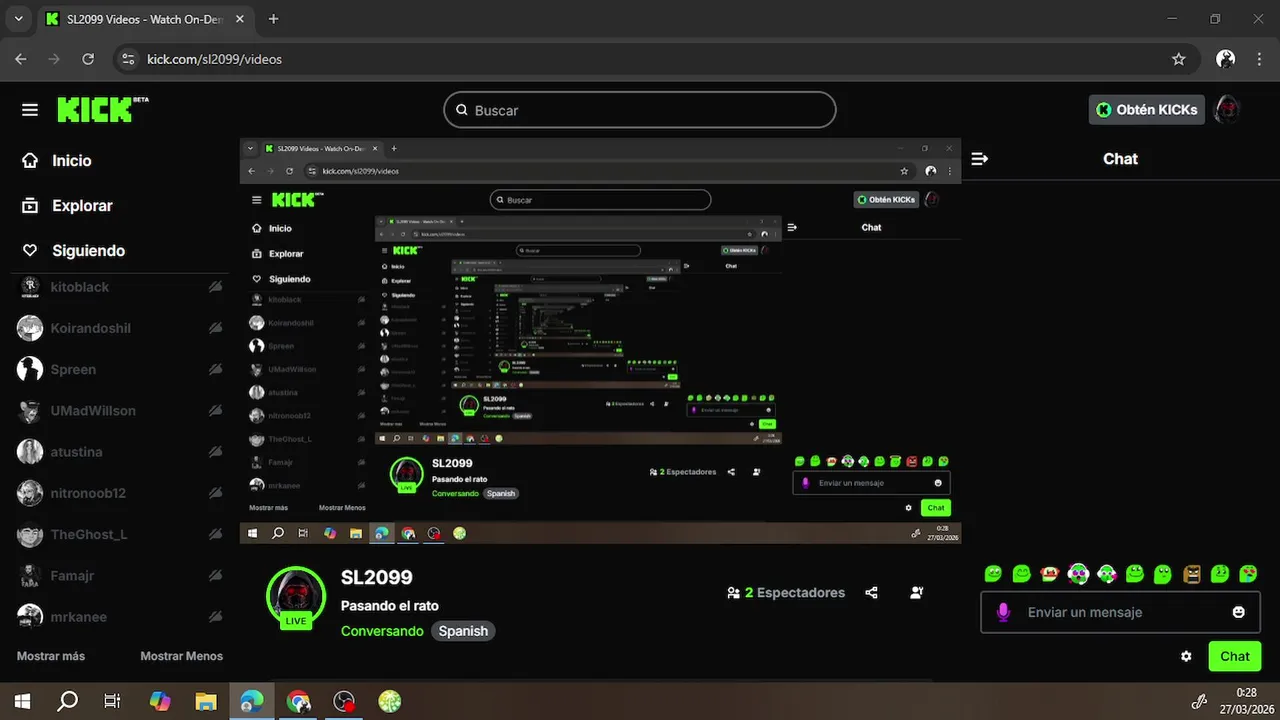Open chat settings gear icon
This screenshot has height=720, width=1280.
point(1186,656)
